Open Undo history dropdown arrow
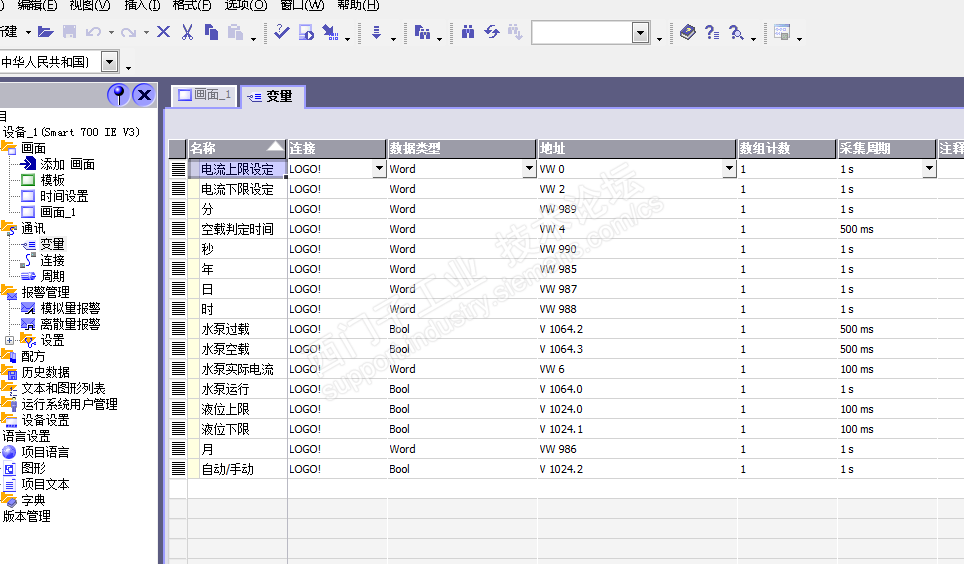The height and width of the screenshot is (564, 964). (111, 33)
